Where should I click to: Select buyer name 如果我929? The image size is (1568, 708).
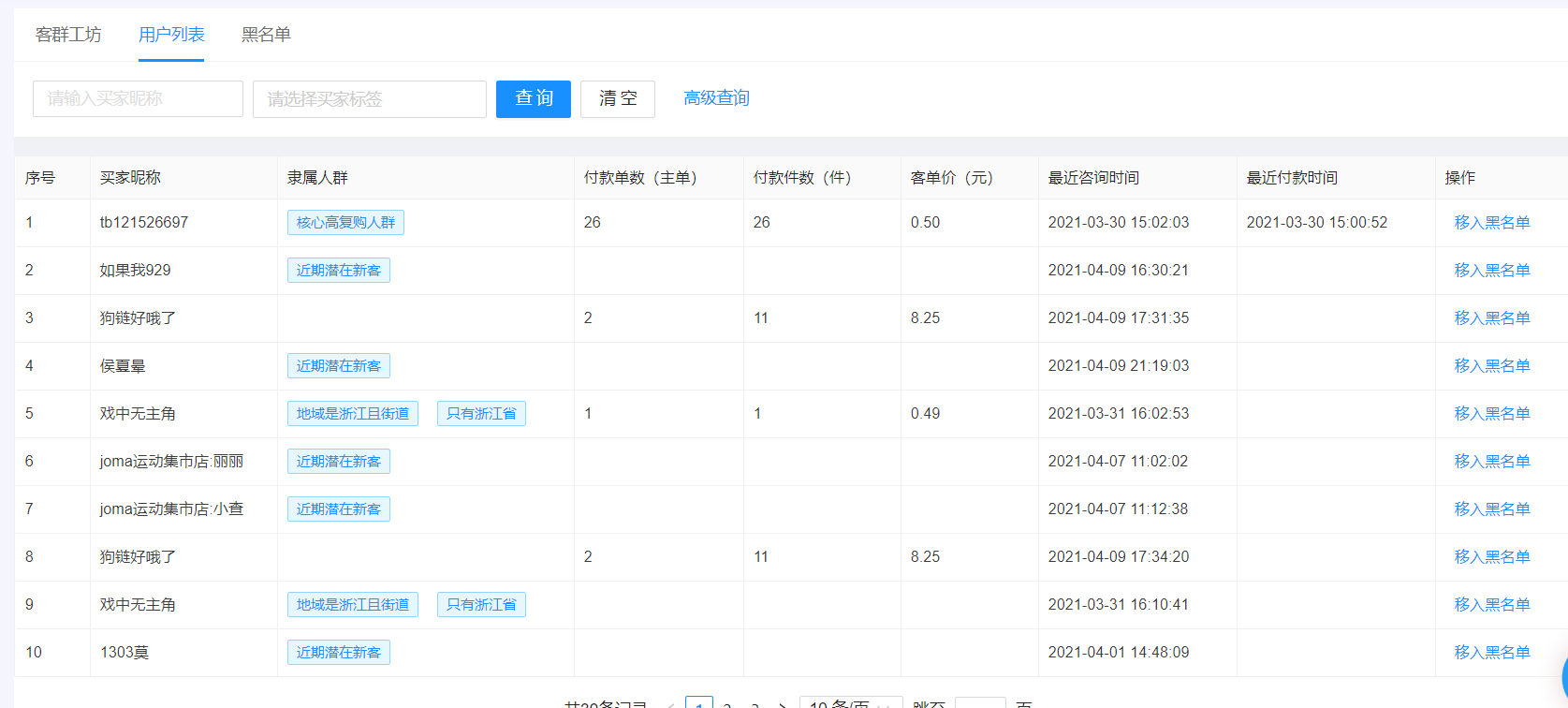click(136, 271)
